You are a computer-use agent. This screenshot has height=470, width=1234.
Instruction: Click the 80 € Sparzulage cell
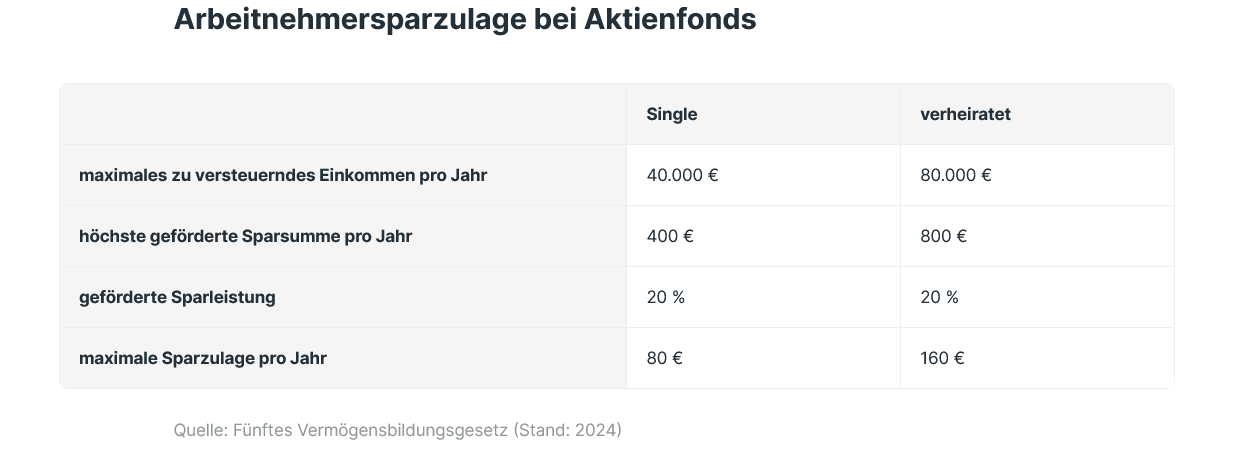point(664,358)
